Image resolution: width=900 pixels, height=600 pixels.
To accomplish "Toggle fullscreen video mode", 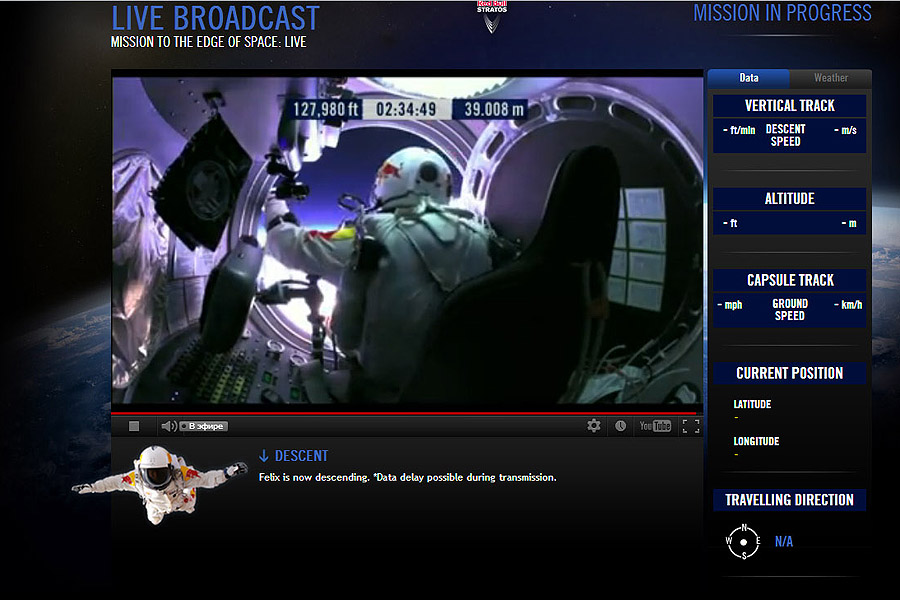I will point(690,426).
